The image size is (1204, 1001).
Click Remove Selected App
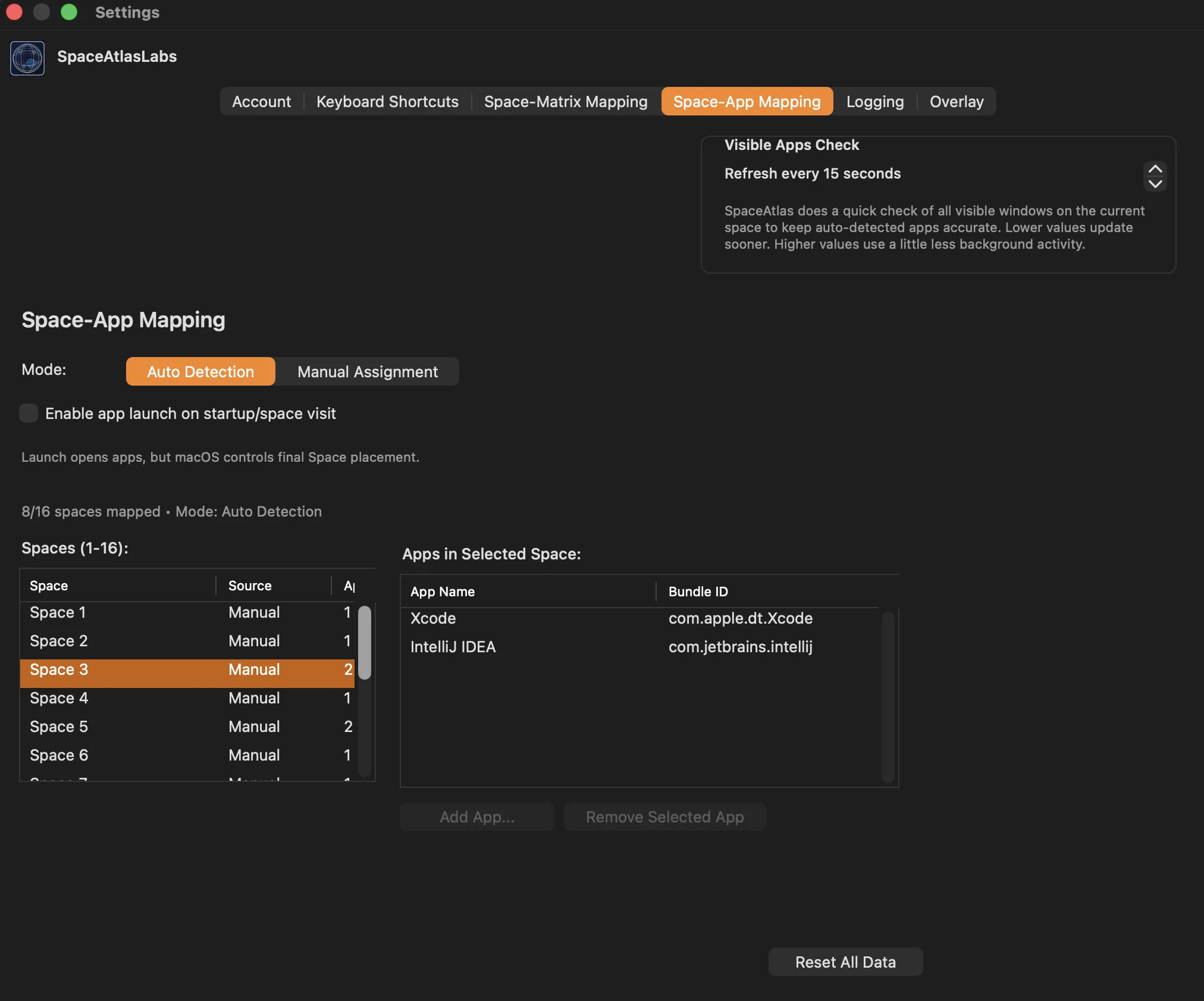click(664, 817)
